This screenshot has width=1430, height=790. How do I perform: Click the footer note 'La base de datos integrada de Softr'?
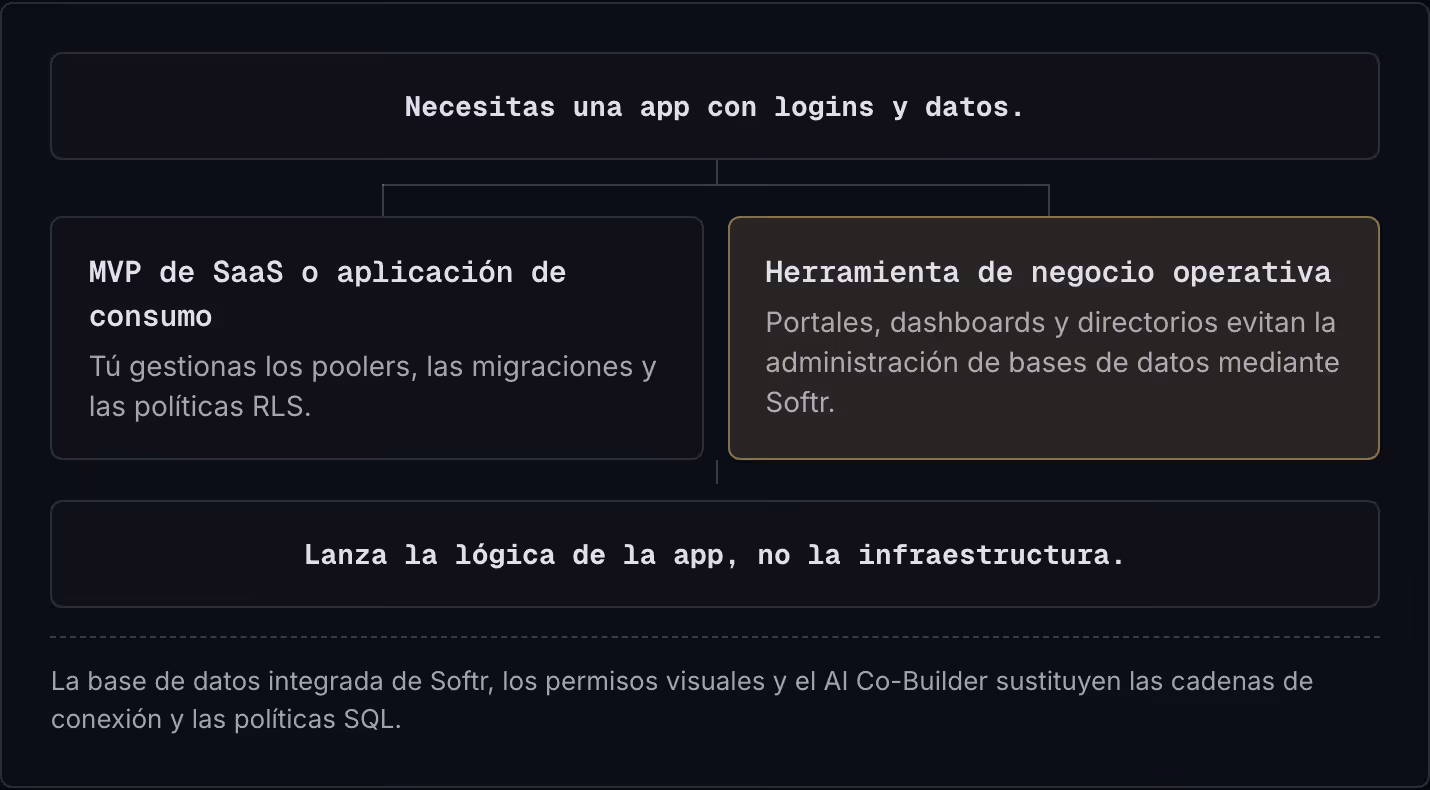[682, 700]
